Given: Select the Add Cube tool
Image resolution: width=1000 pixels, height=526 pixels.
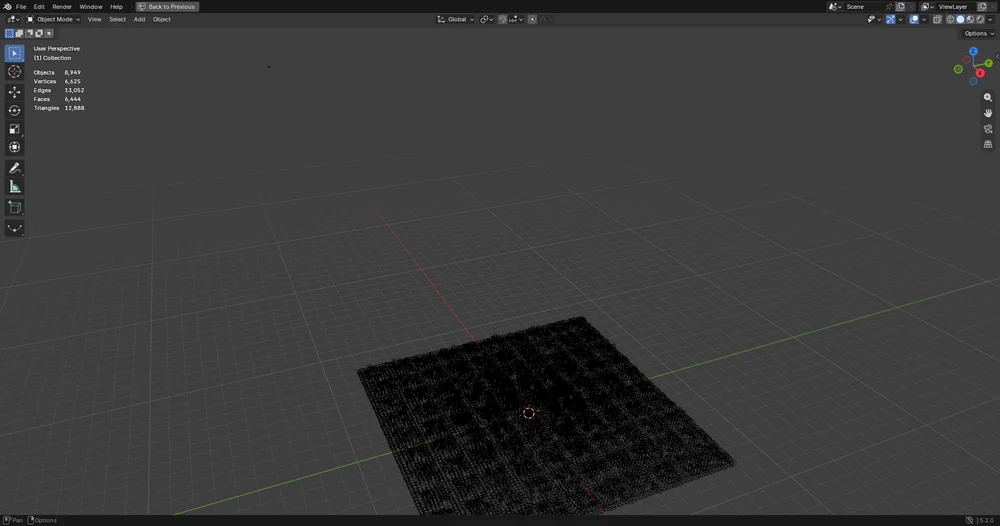Looking at the screenshot, I should (15, 207).
